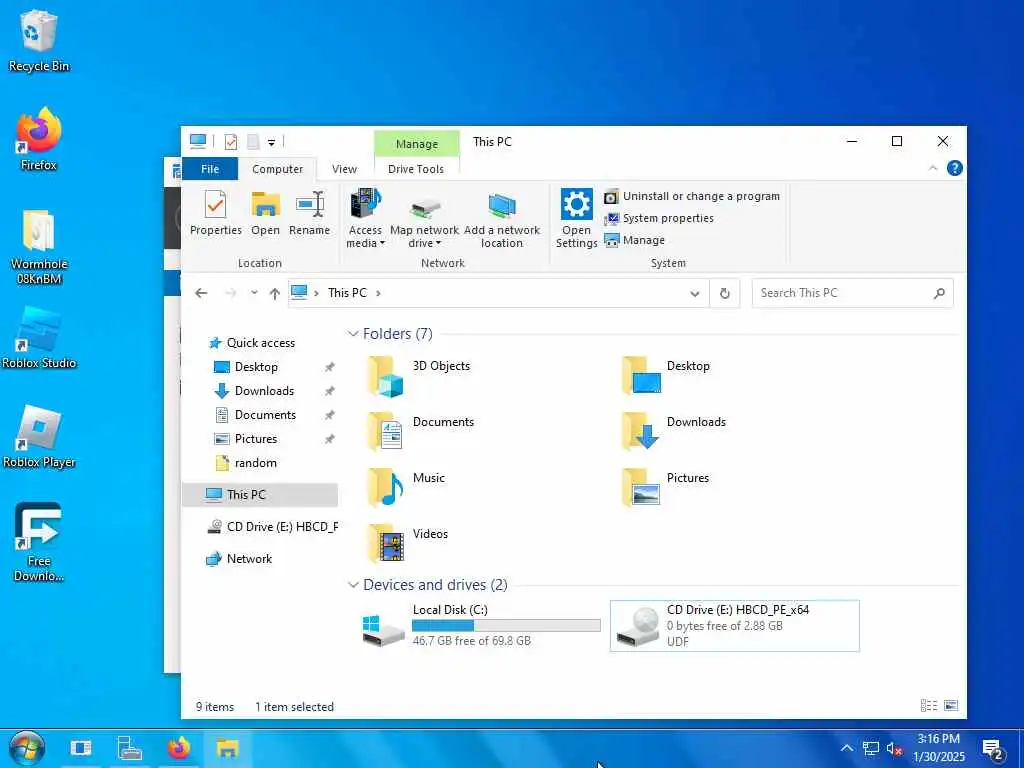The width and height of the screenshot is (1024, 768).
Task: Select the Pictures folder in Folders
Action: point(666,488)
